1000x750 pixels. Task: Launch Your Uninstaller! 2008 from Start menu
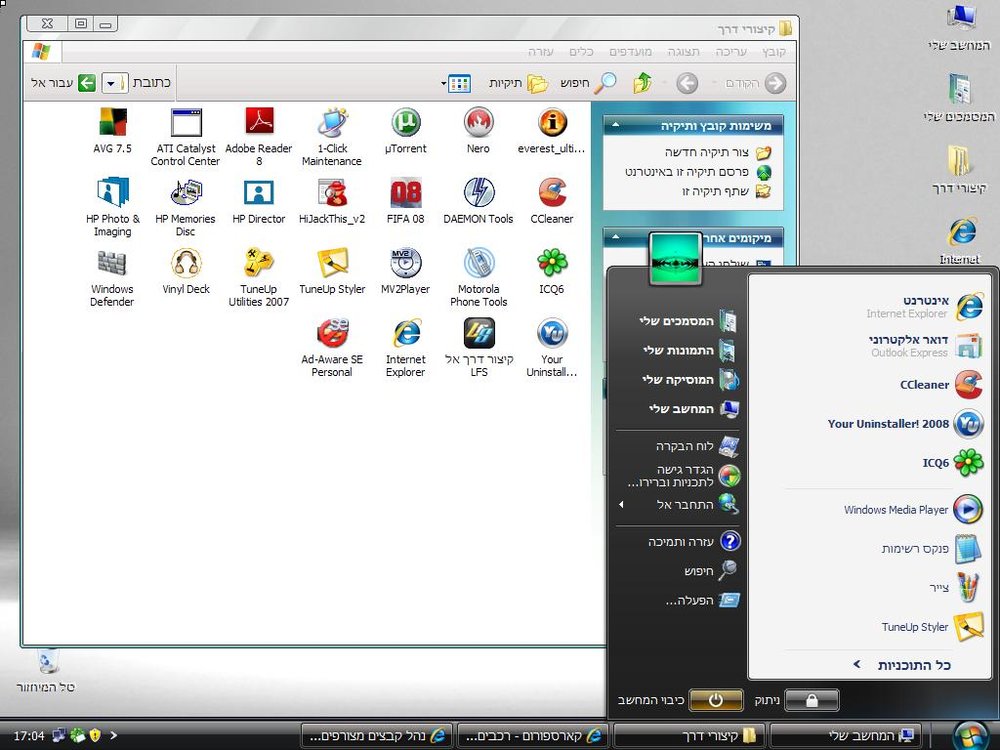click(x=905, y=424)
